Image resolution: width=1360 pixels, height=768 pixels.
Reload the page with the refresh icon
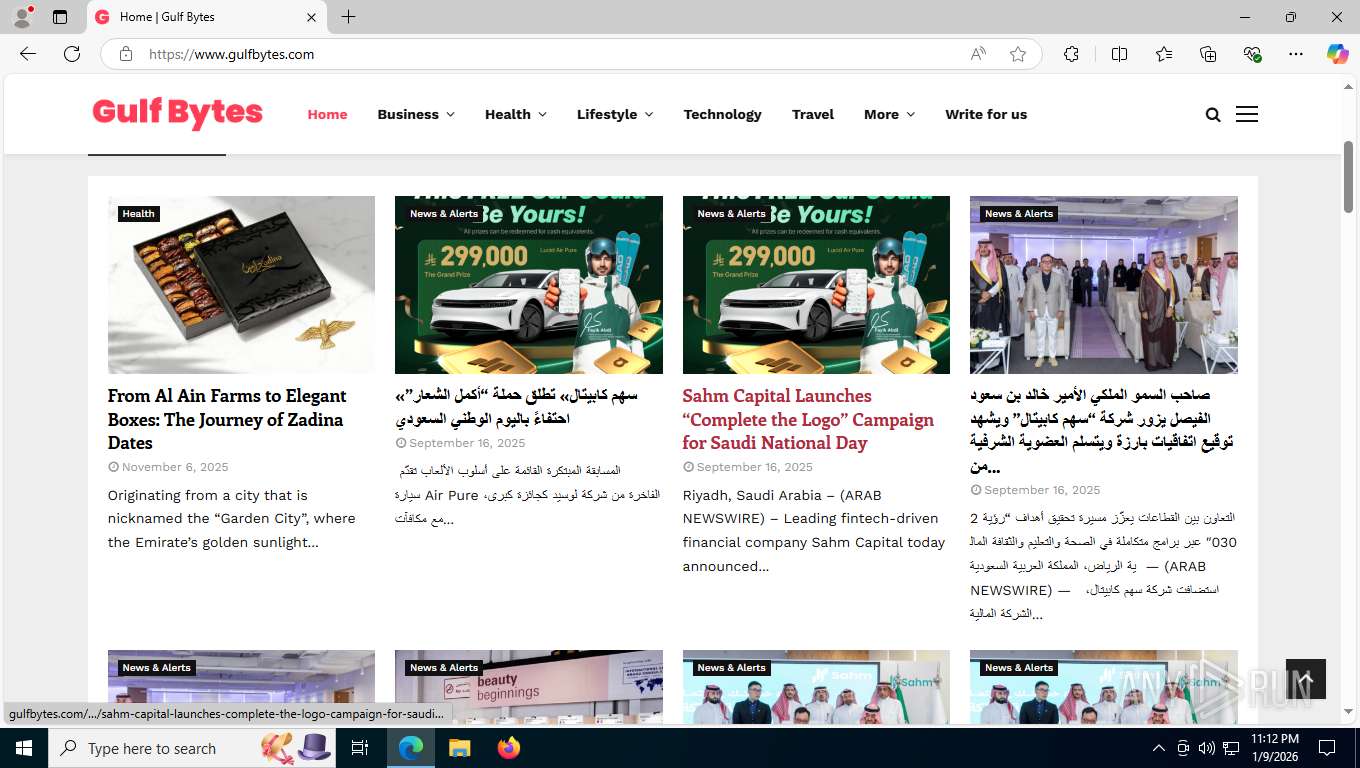pos(72,54)
